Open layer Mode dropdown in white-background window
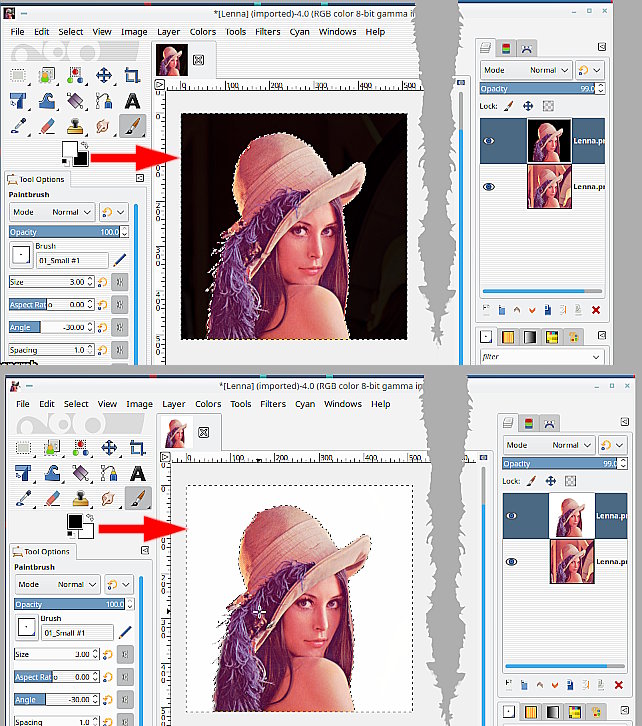Image resolution: width=642 pixels, height=726 pixels. 549,445
